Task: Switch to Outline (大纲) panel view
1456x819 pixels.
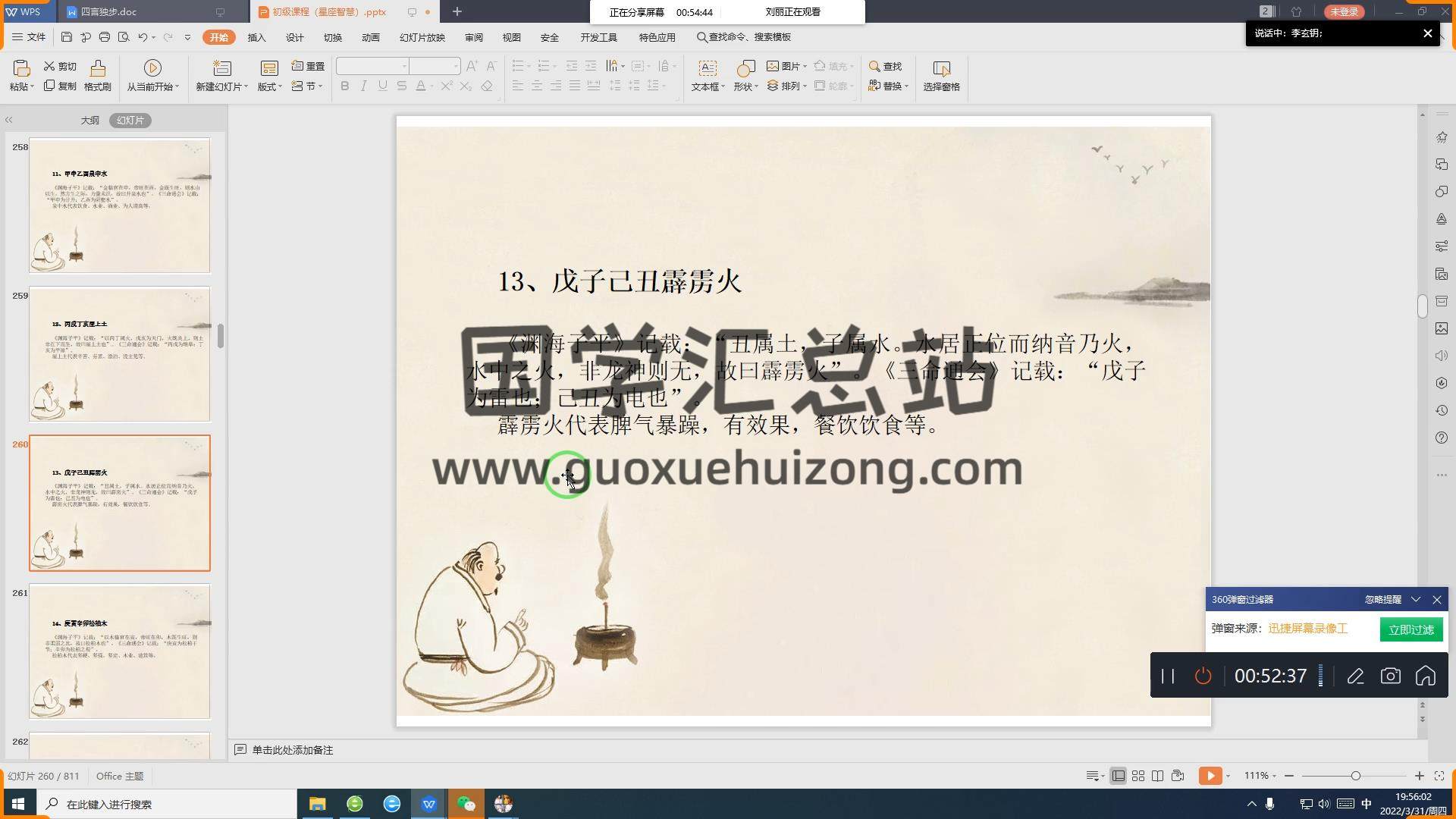Action: pos(89,120)
